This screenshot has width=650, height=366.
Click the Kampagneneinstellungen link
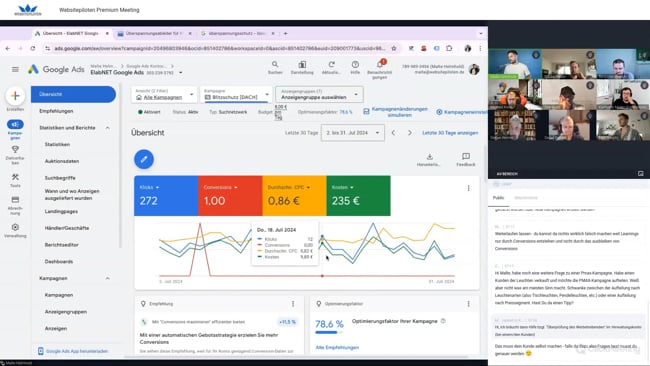pyautogui.click(x=461, y=112)
